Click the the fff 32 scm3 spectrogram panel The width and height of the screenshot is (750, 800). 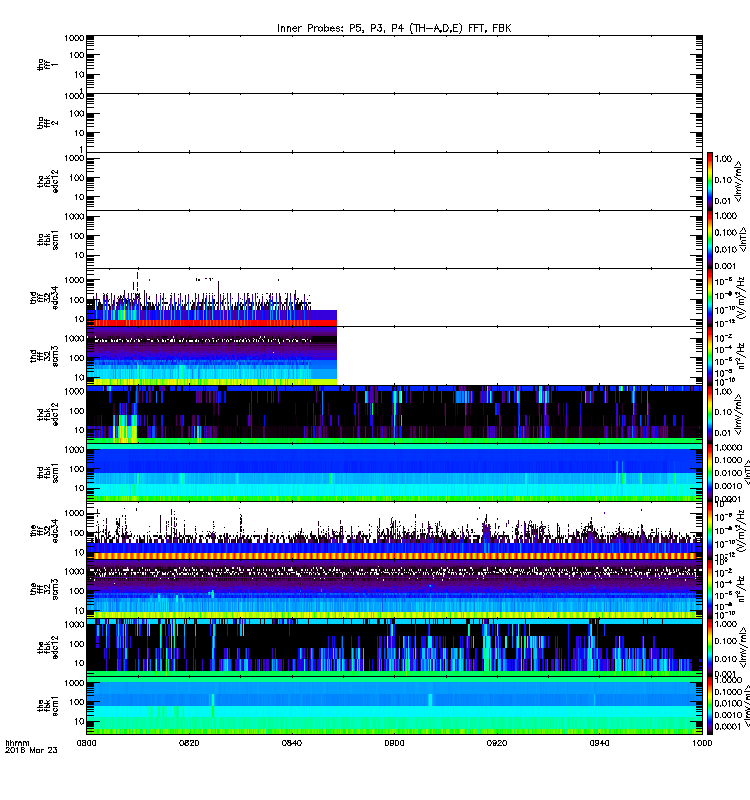(394, 589)
